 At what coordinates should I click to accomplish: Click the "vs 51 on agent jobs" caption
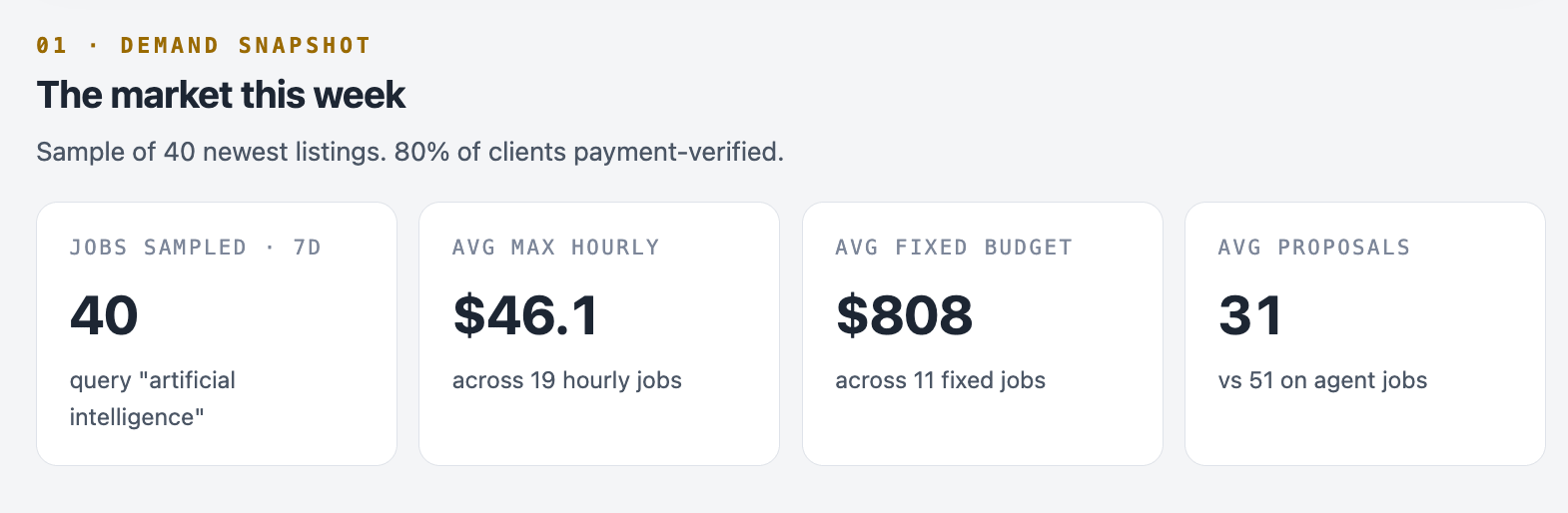click(1322, 380)
